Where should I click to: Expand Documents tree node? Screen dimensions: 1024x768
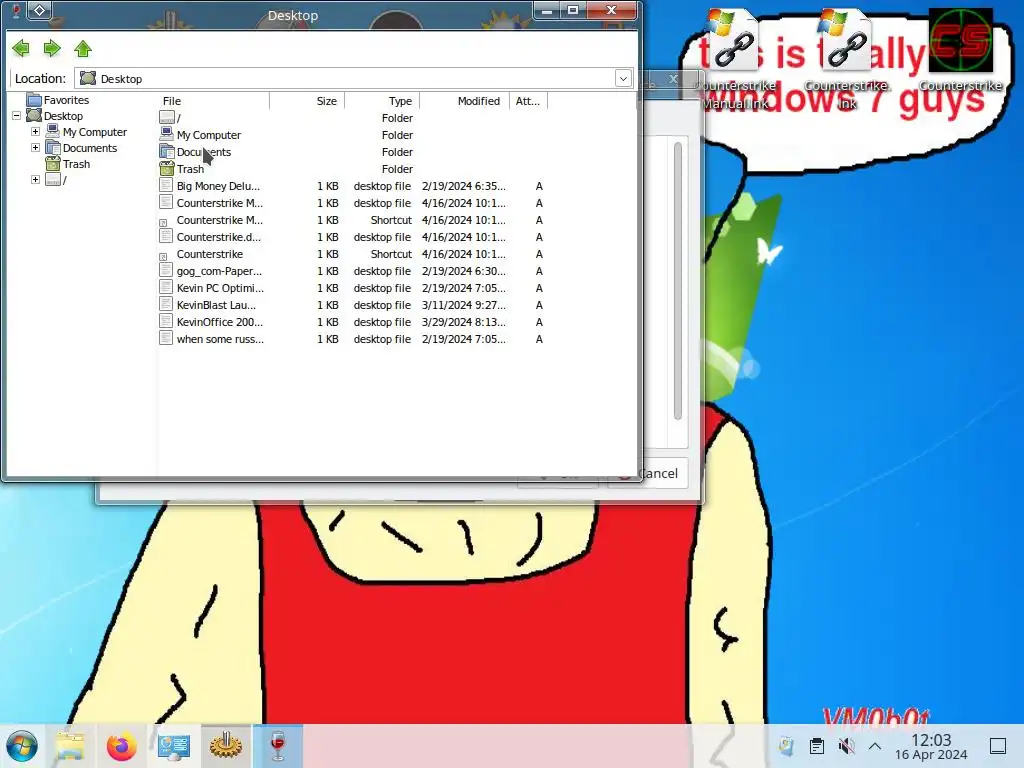point(35,148)
